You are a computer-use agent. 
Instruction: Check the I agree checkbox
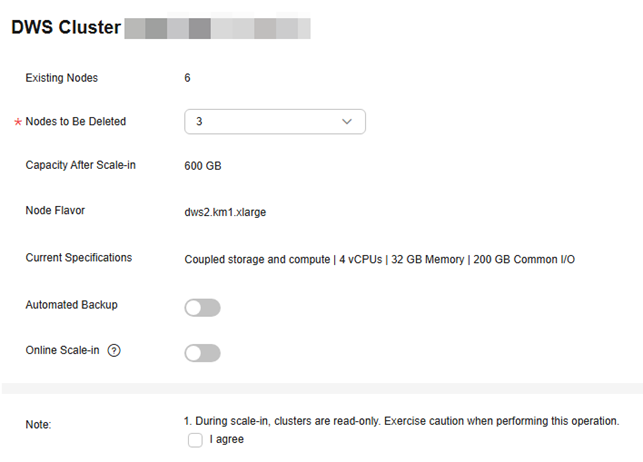(195, 440)
